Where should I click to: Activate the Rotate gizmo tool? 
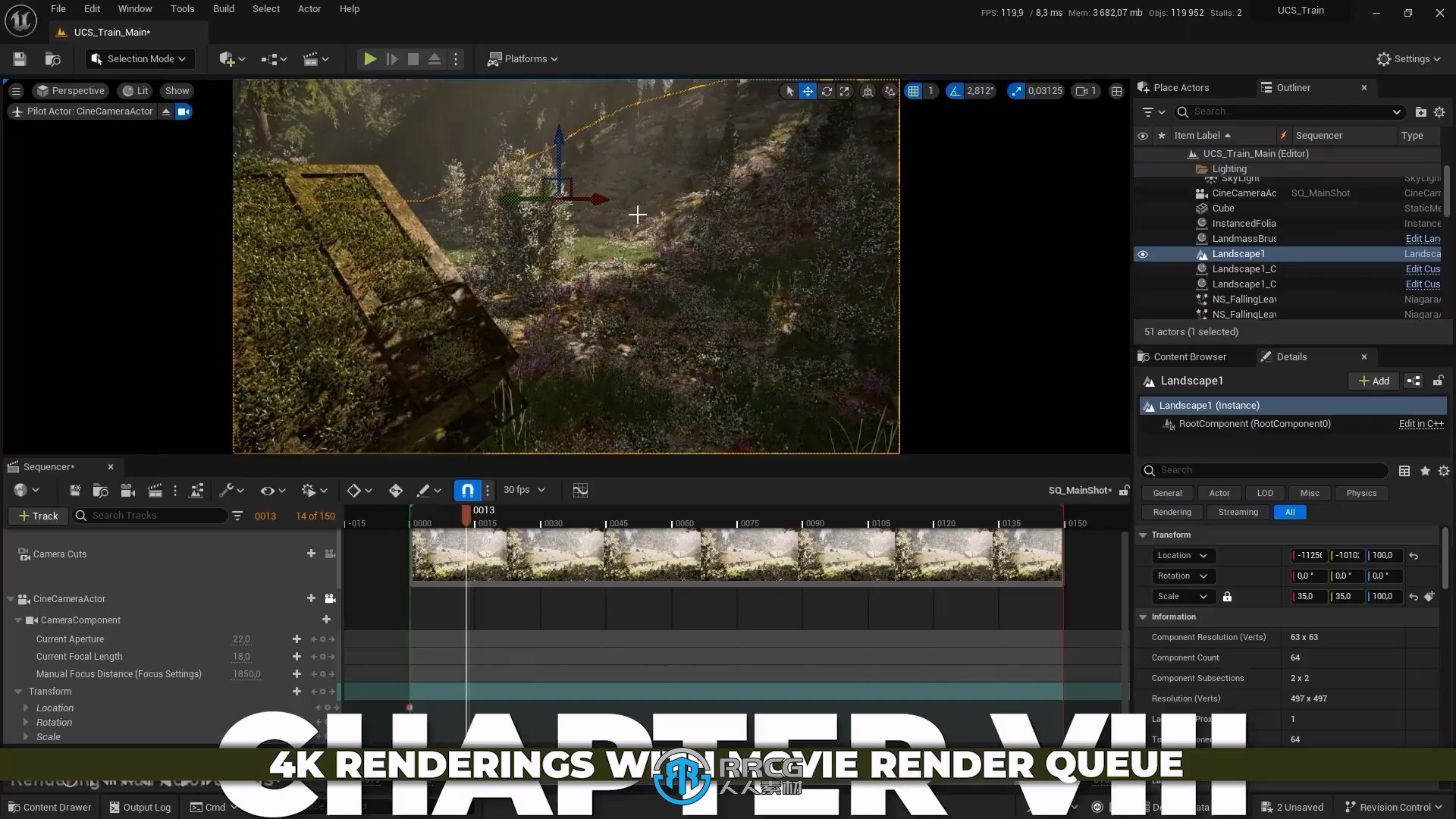827,91
